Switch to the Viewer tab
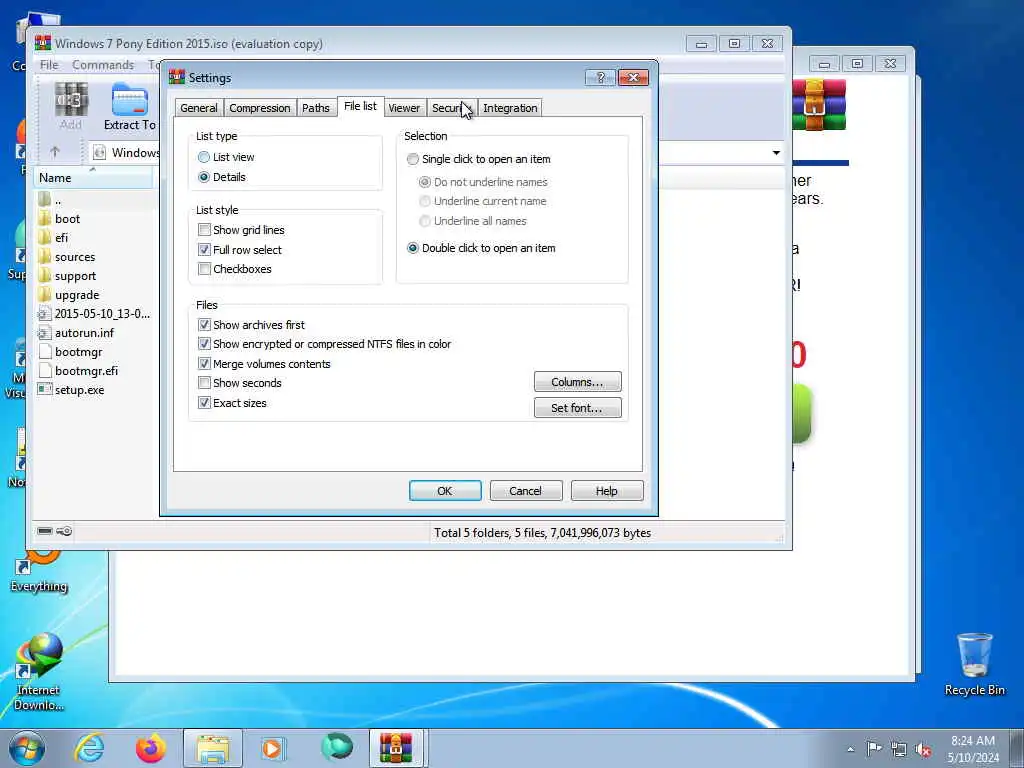Image resolution: width=1024 pixels, height=768 pixels. (x=404, y=108)
